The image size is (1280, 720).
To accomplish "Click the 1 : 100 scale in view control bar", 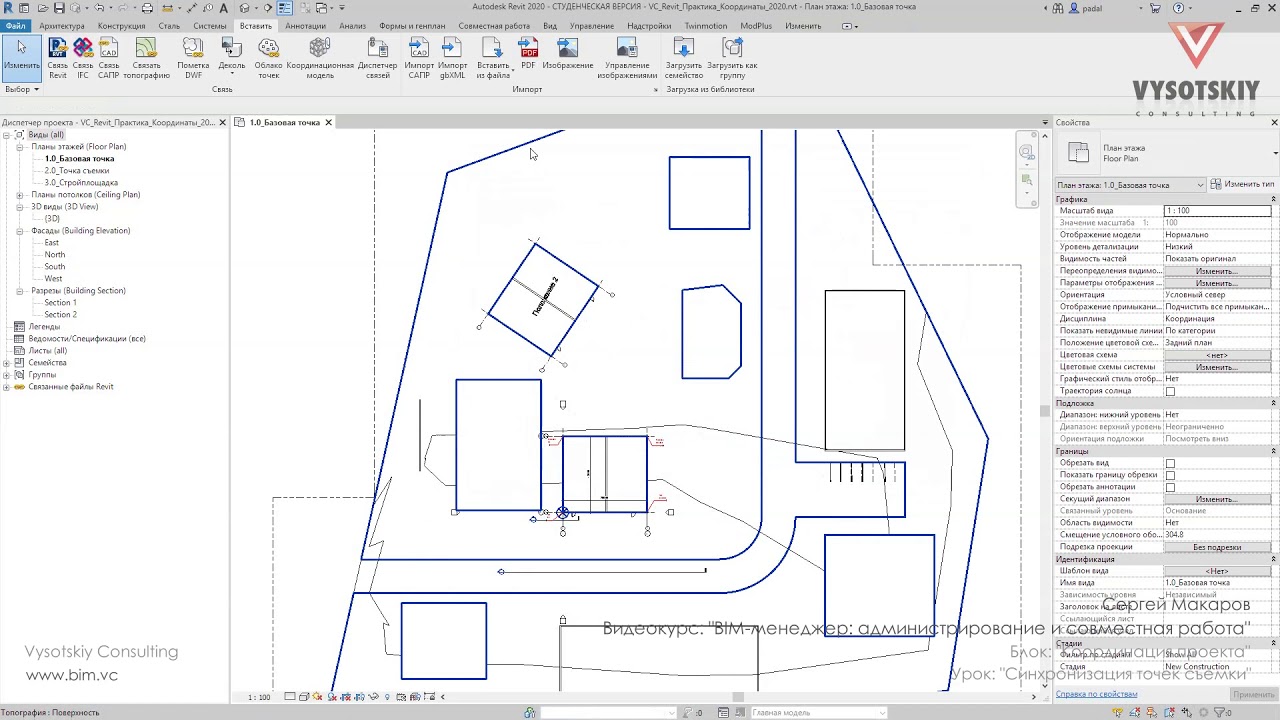I will coord(259,696).
